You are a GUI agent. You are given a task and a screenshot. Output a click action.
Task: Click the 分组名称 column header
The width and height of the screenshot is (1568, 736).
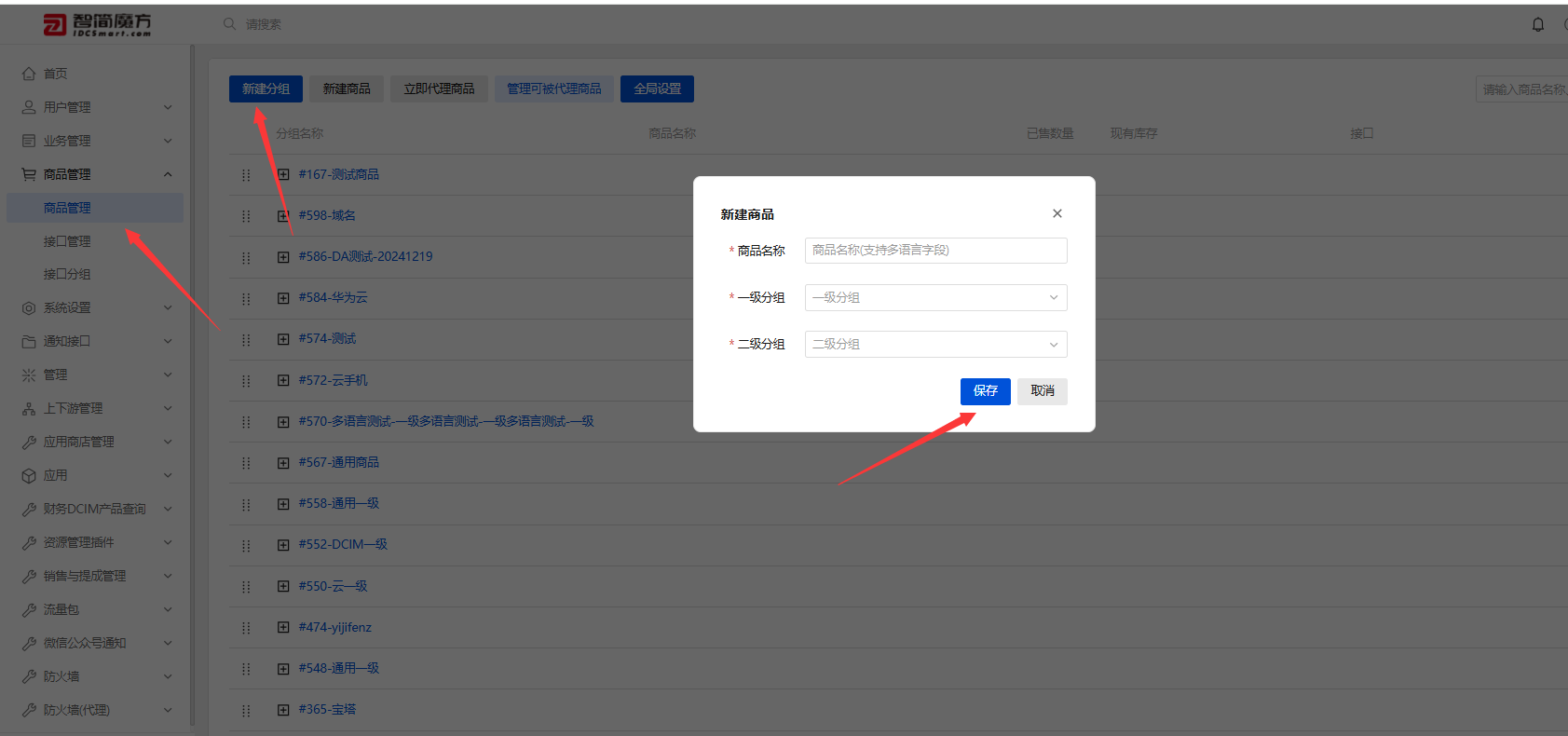[300, 133]
